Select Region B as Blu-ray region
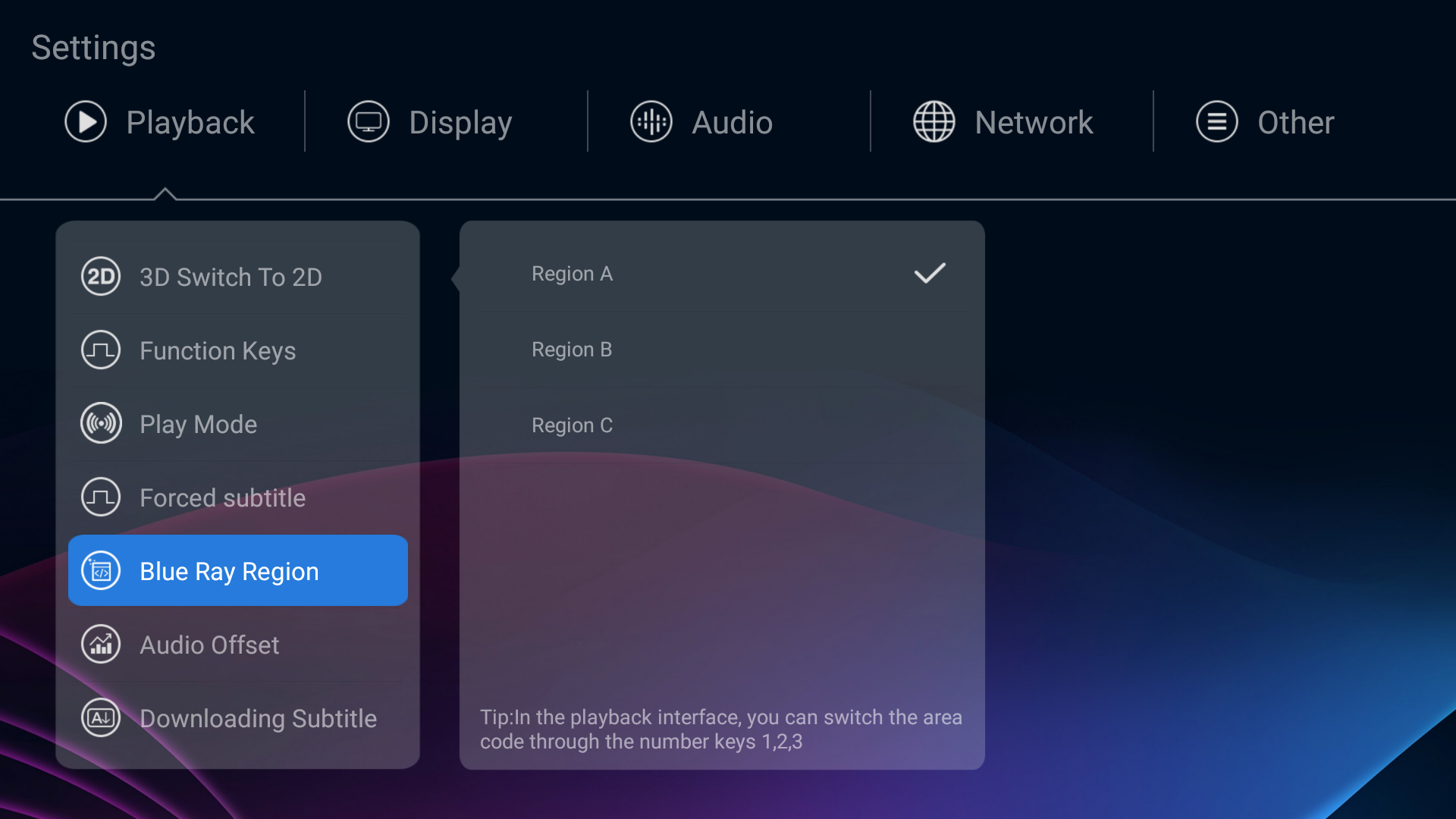Image resolution: width=1456 pixels, height=819 pixels. click(572, 350)
